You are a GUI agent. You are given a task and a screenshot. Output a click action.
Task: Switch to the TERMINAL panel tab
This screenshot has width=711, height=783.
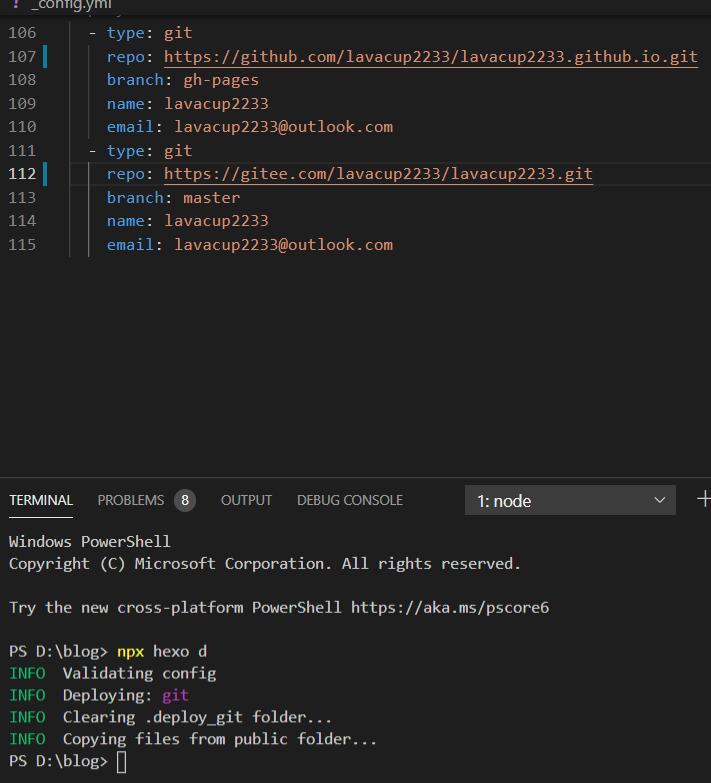(41, 500)
